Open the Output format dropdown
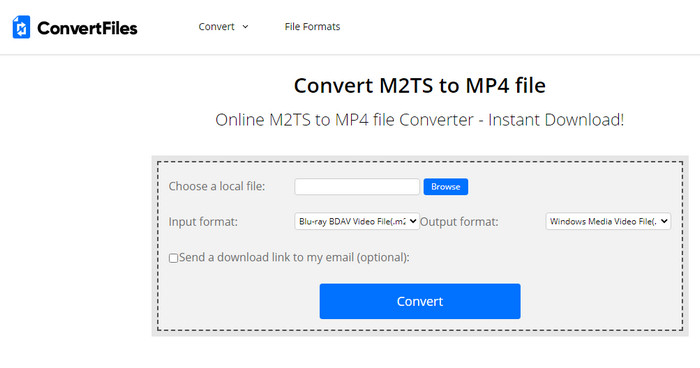 click(x=608, y=221)
